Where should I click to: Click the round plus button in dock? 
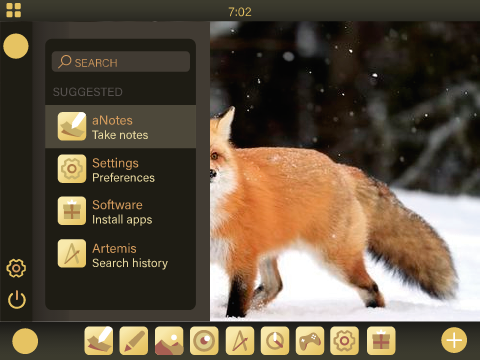pyautogui.click(x=454, y=340)
